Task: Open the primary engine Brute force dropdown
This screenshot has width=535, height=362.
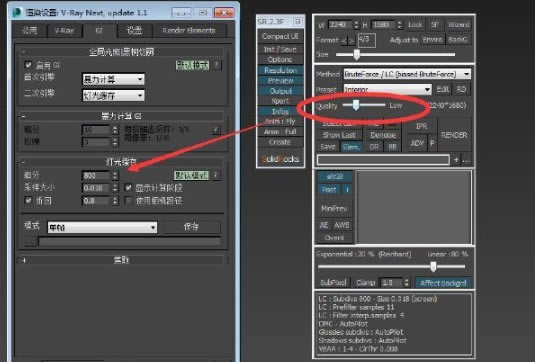Action: 113,79
